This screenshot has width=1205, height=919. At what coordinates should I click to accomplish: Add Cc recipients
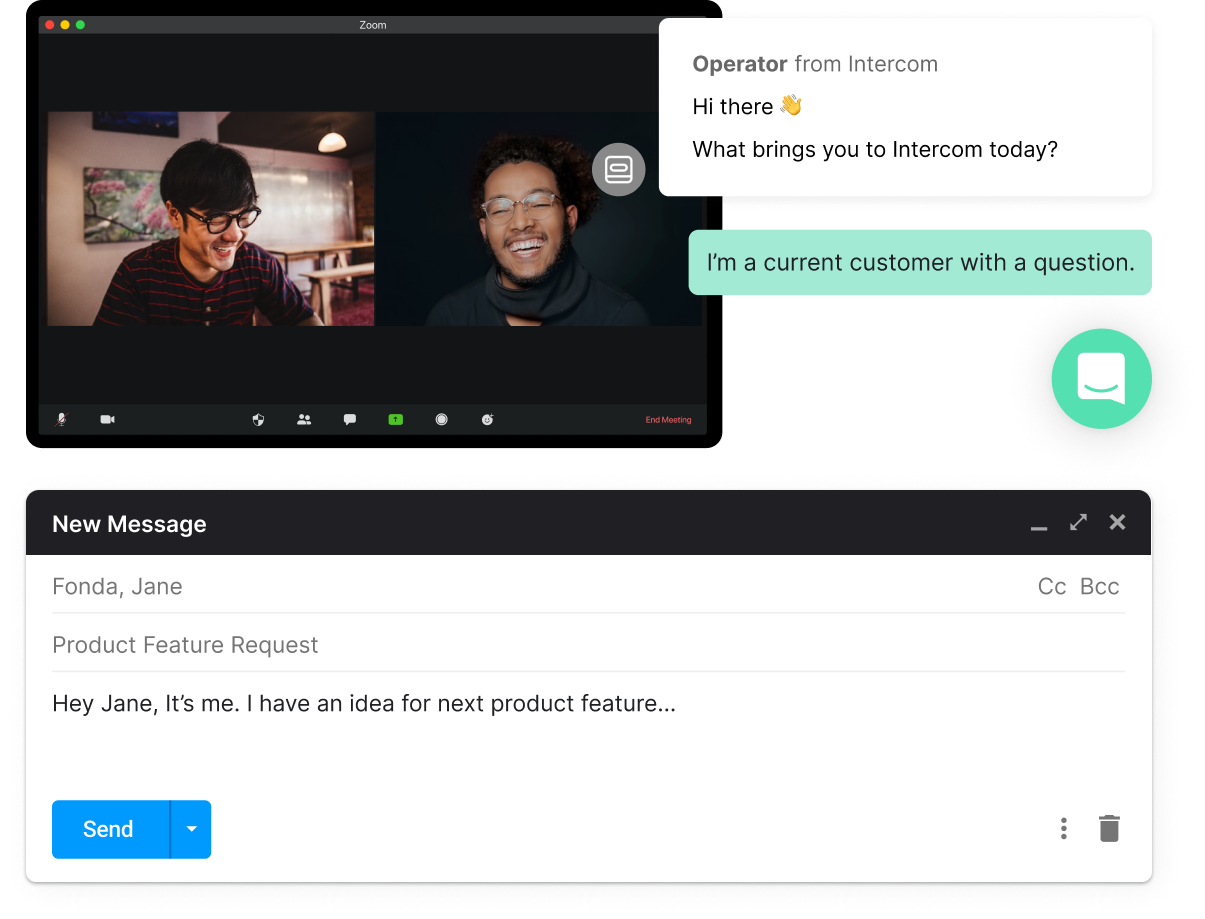pos(1052,587)
